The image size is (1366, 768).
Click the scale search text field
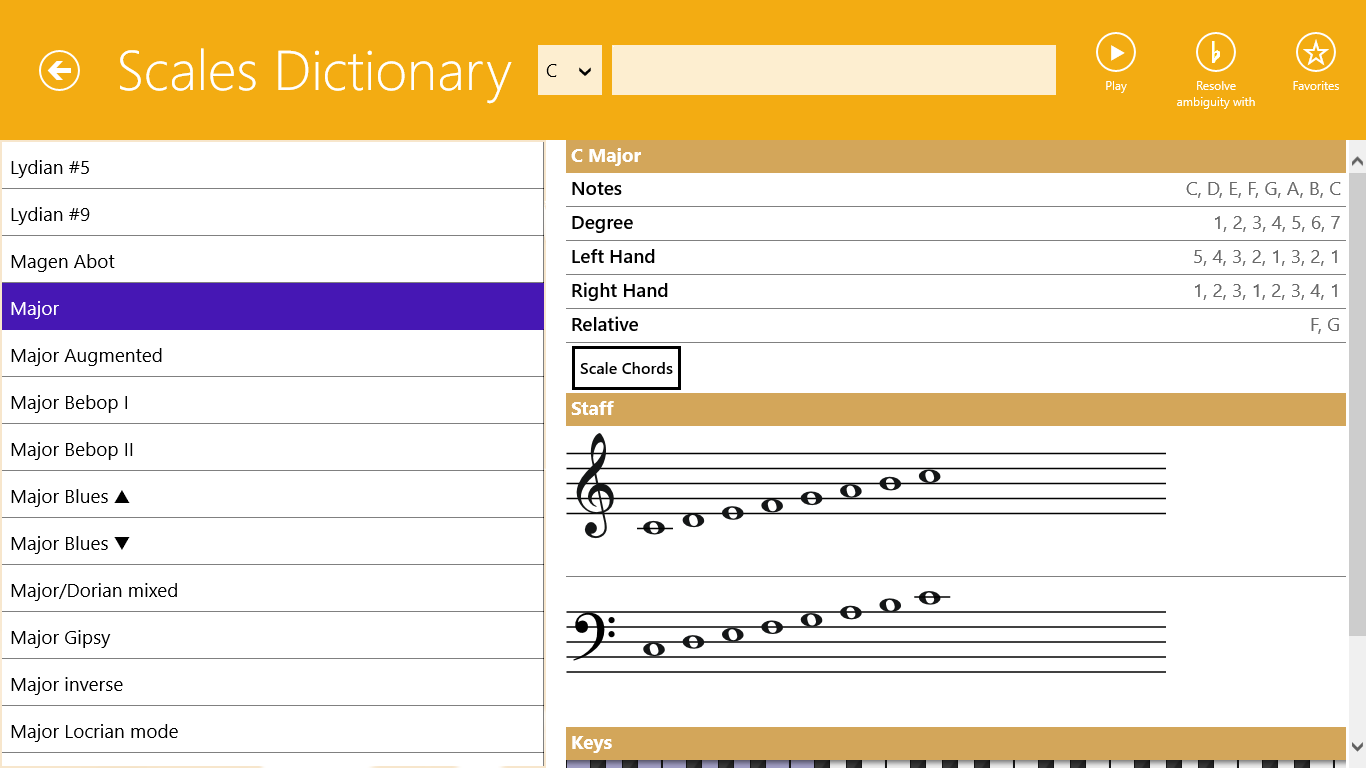point(833,71)
